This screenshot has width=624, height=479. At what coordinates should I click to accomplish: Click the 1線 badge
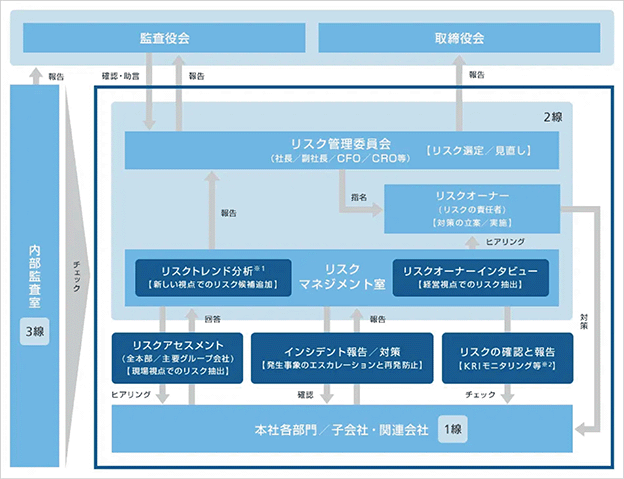click(x=452, y=429)
